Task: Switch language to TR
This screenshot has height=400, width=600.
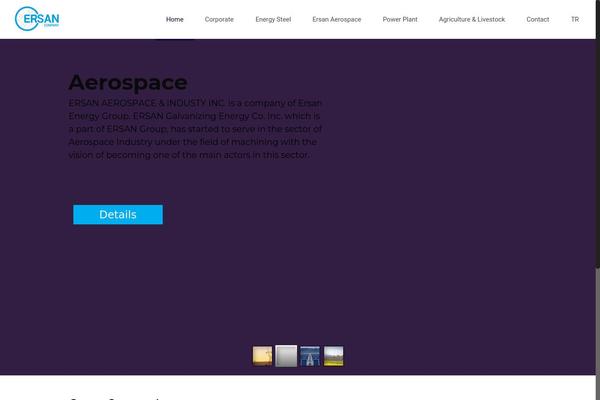Action: click(575, 20)
